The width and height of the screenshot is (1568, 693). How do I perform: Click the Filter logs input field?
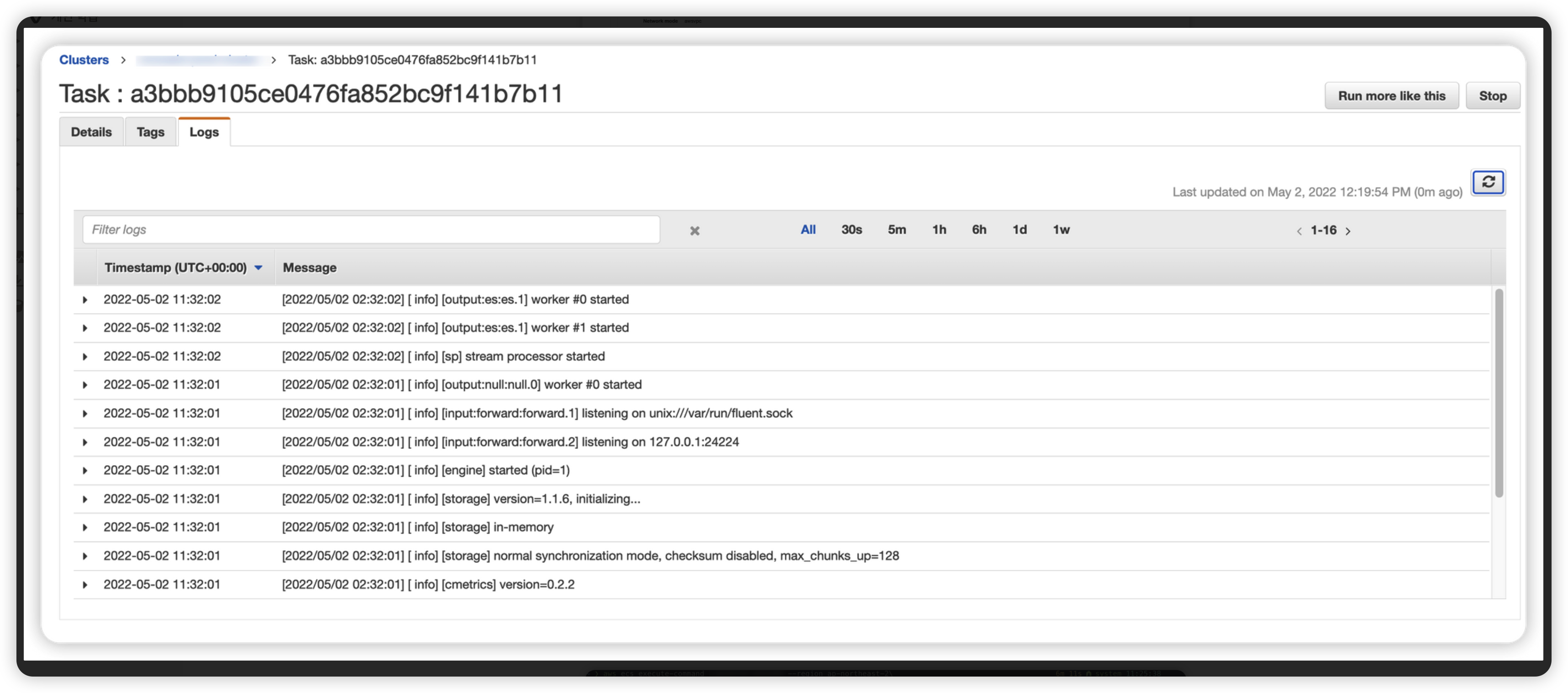pyautogui.click(x=371, y=230)
